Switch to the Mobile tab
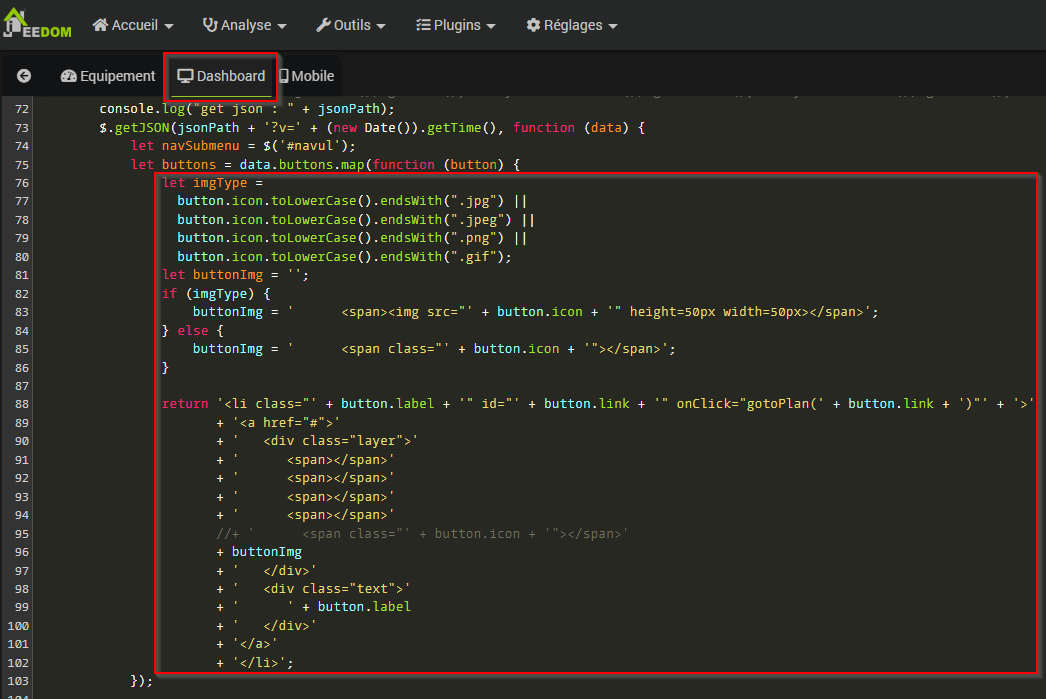The image size is (1046, 699). (312, 76)
